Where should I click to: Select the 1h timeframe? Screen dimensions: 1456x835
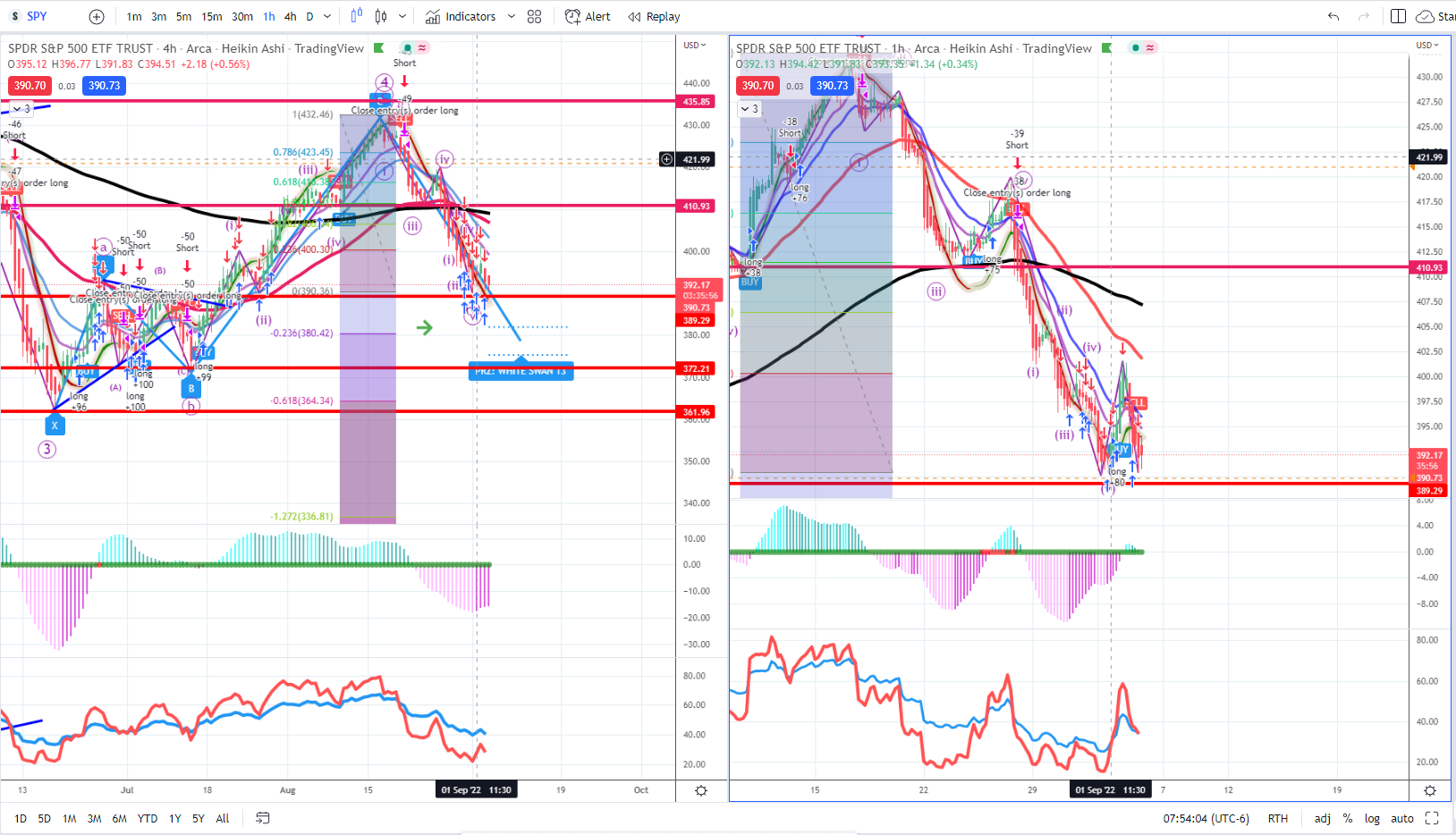click(269, 16)
